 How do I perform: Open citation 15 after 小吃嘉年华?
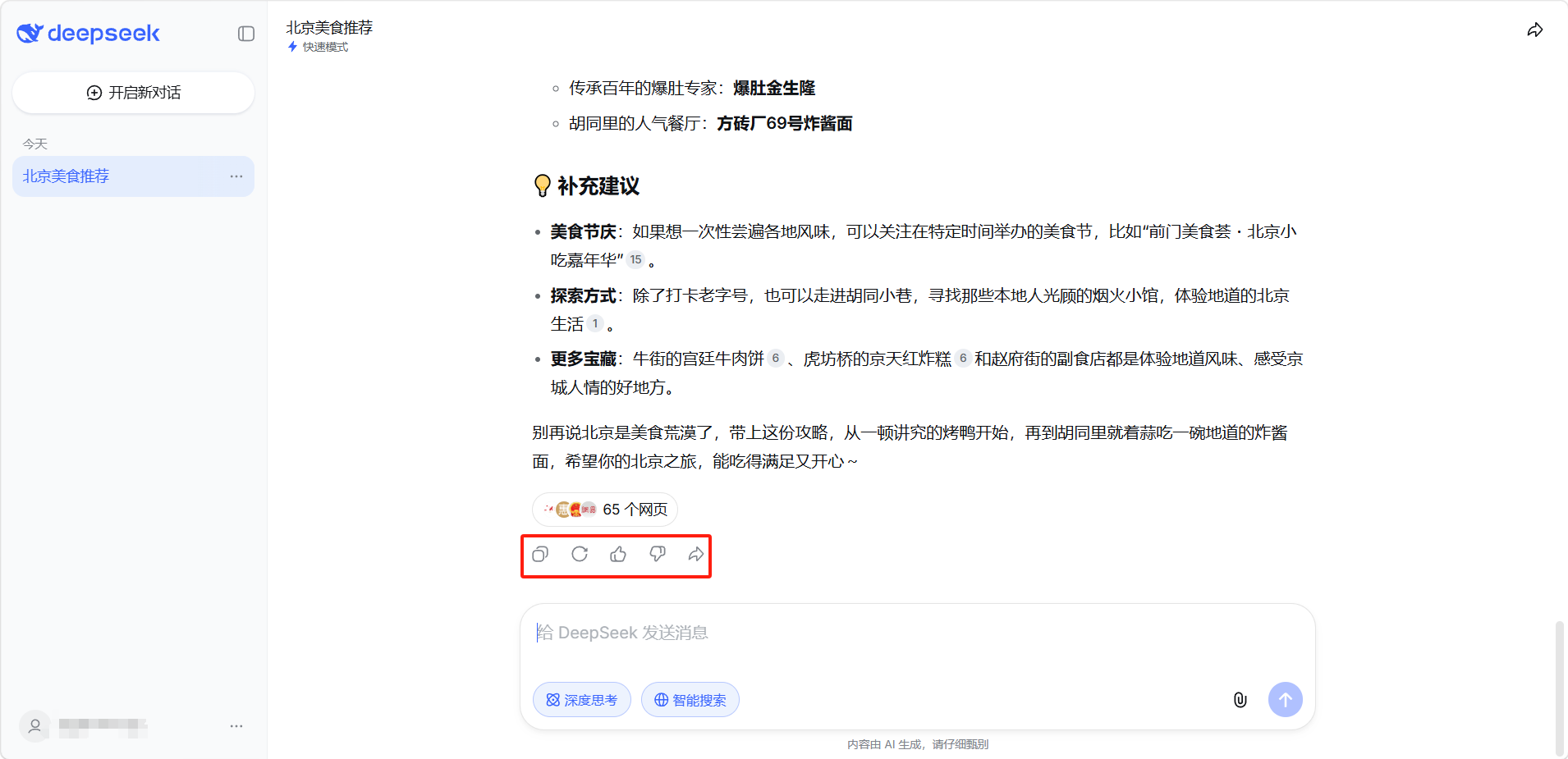tap(635, 259)
